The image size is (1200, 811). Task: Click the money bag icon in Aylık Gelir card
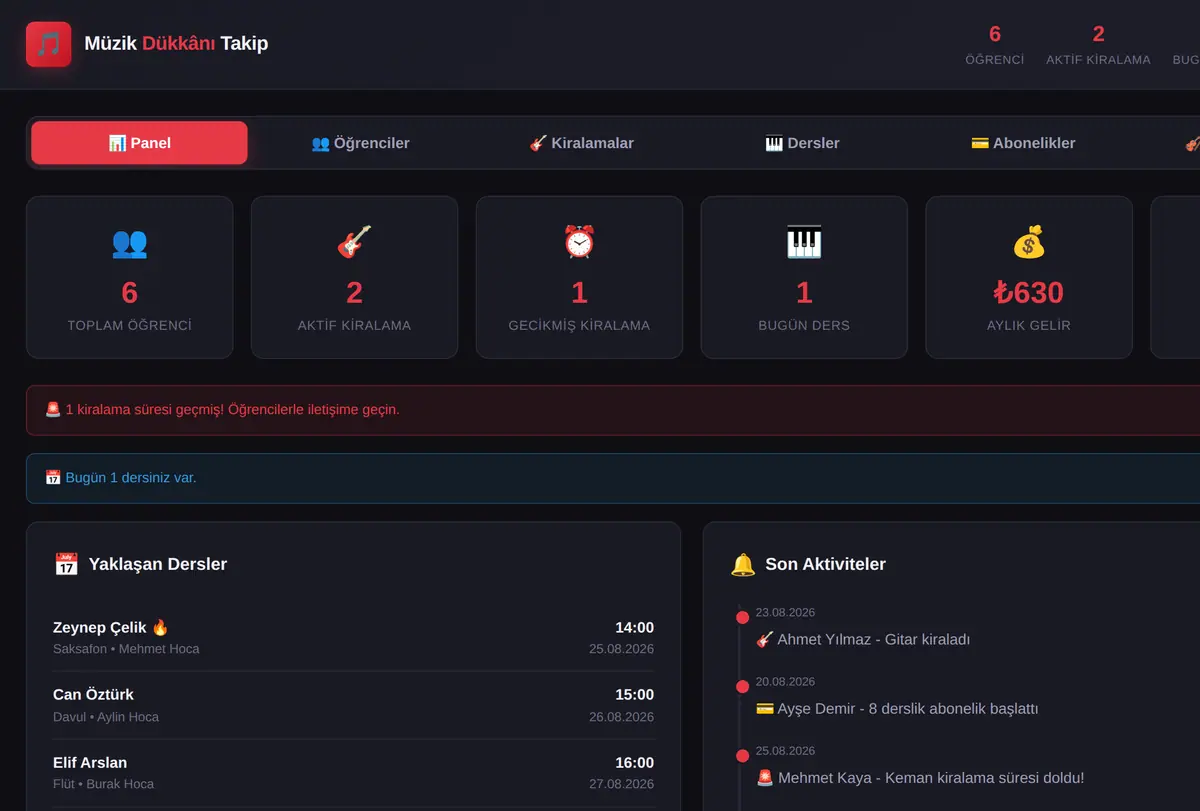pyautogui.click(x=1029, y=243)
